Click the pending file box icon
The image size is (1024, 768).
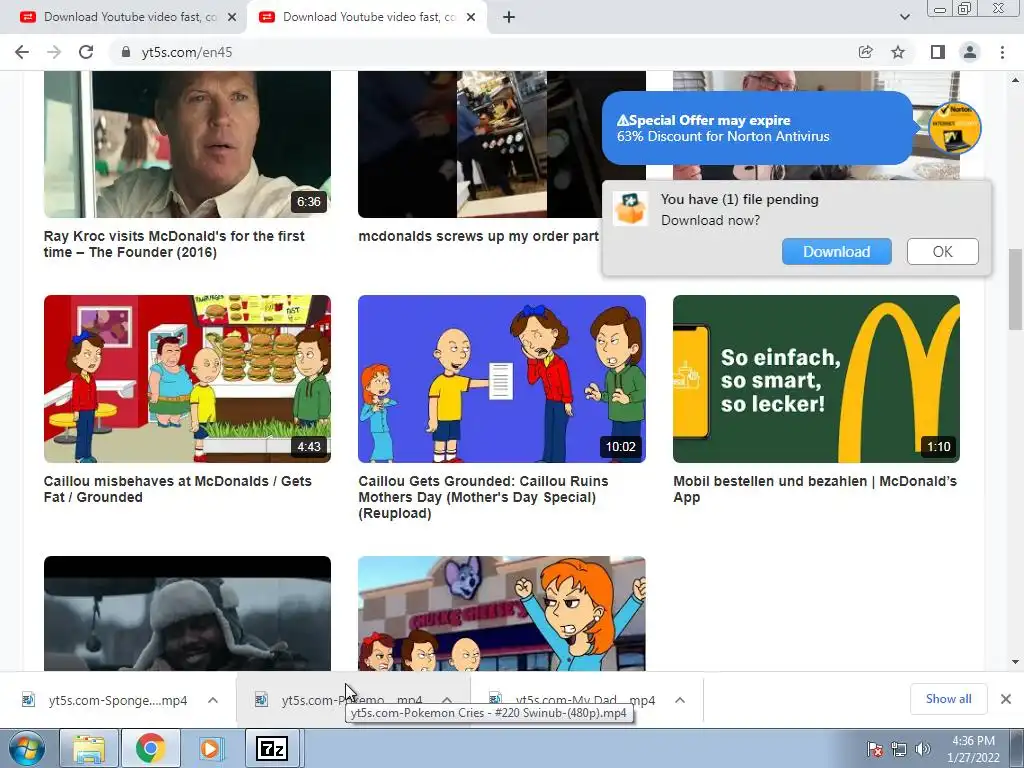click(631, 209)
